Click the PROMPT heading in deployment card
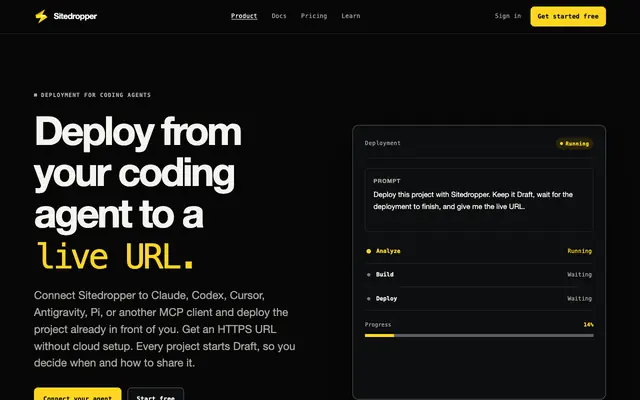 coord(387,181)
